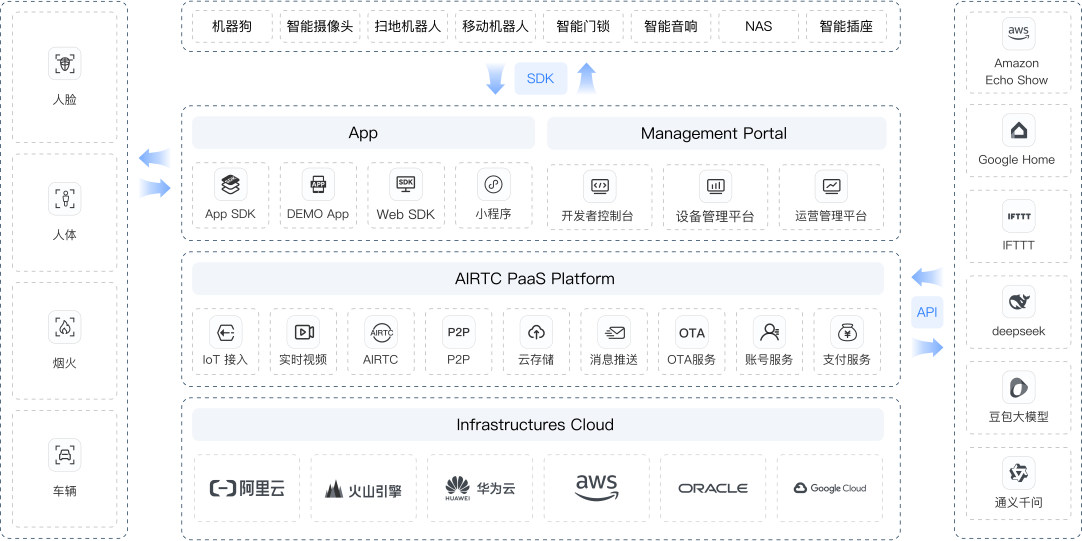Click the face recognition icon above 人脸

coord(64,64)
